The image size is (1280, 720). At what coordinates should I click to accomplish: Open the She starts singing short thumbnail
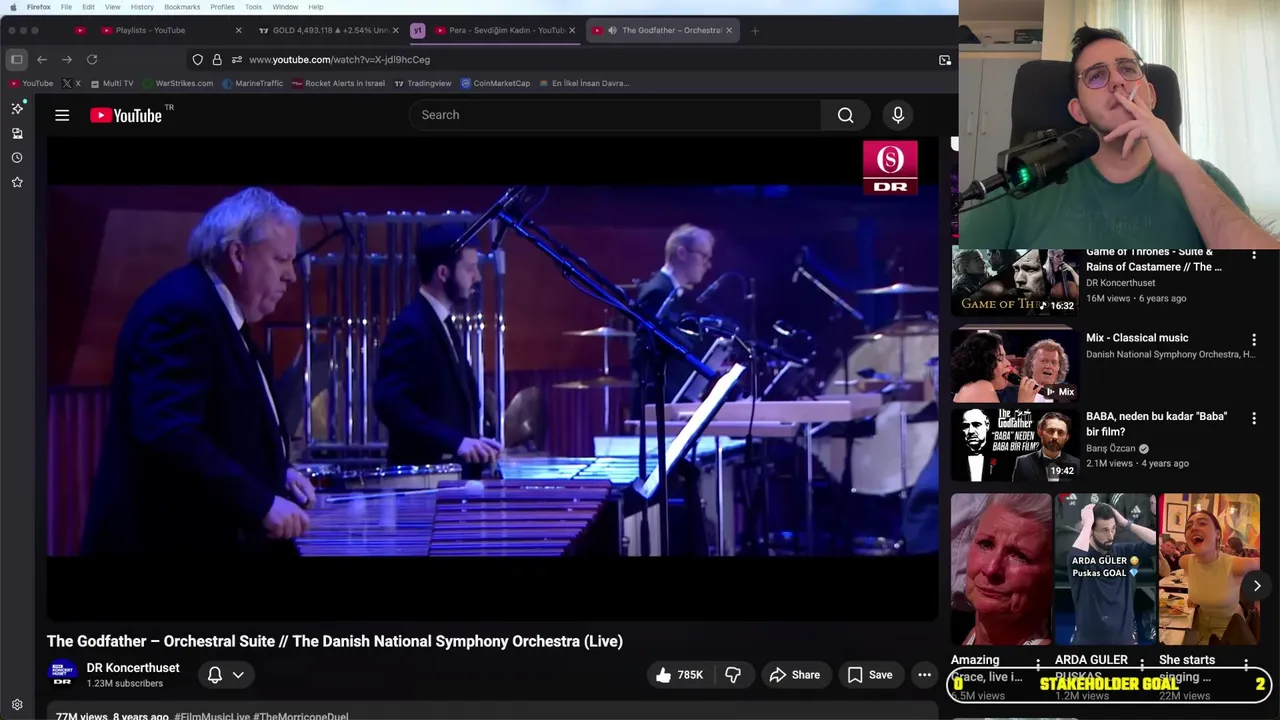click(x=1209, y=568)
